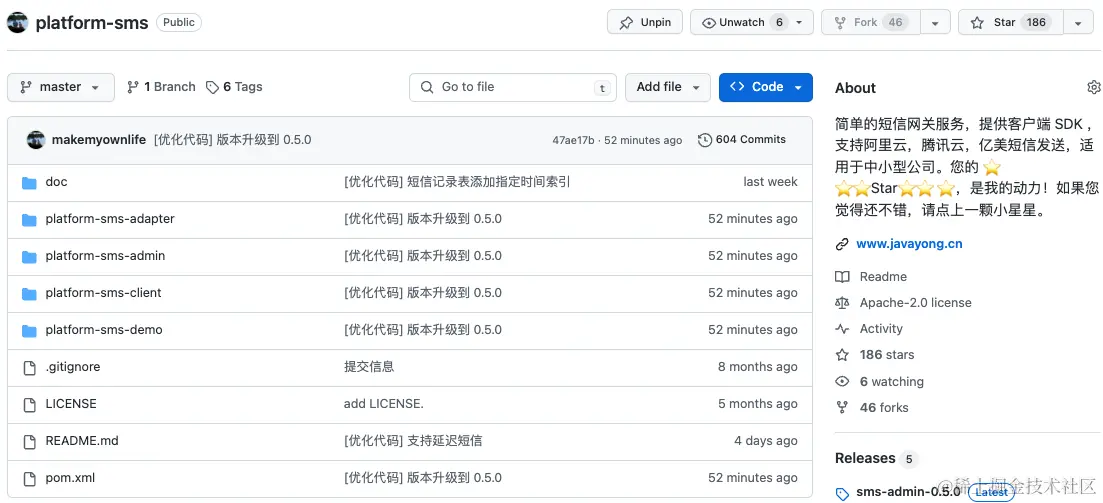Image resolution: width=1103 pixels, height=503 pixels.
Task: Click the platform-sms-admin folder icon
Action: [x=29, y=257]
